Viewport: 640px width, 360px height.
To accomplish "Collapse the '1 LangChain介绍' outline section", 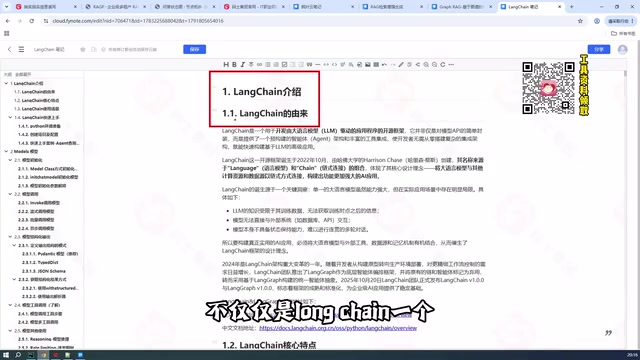I will [x=6, y=83].
